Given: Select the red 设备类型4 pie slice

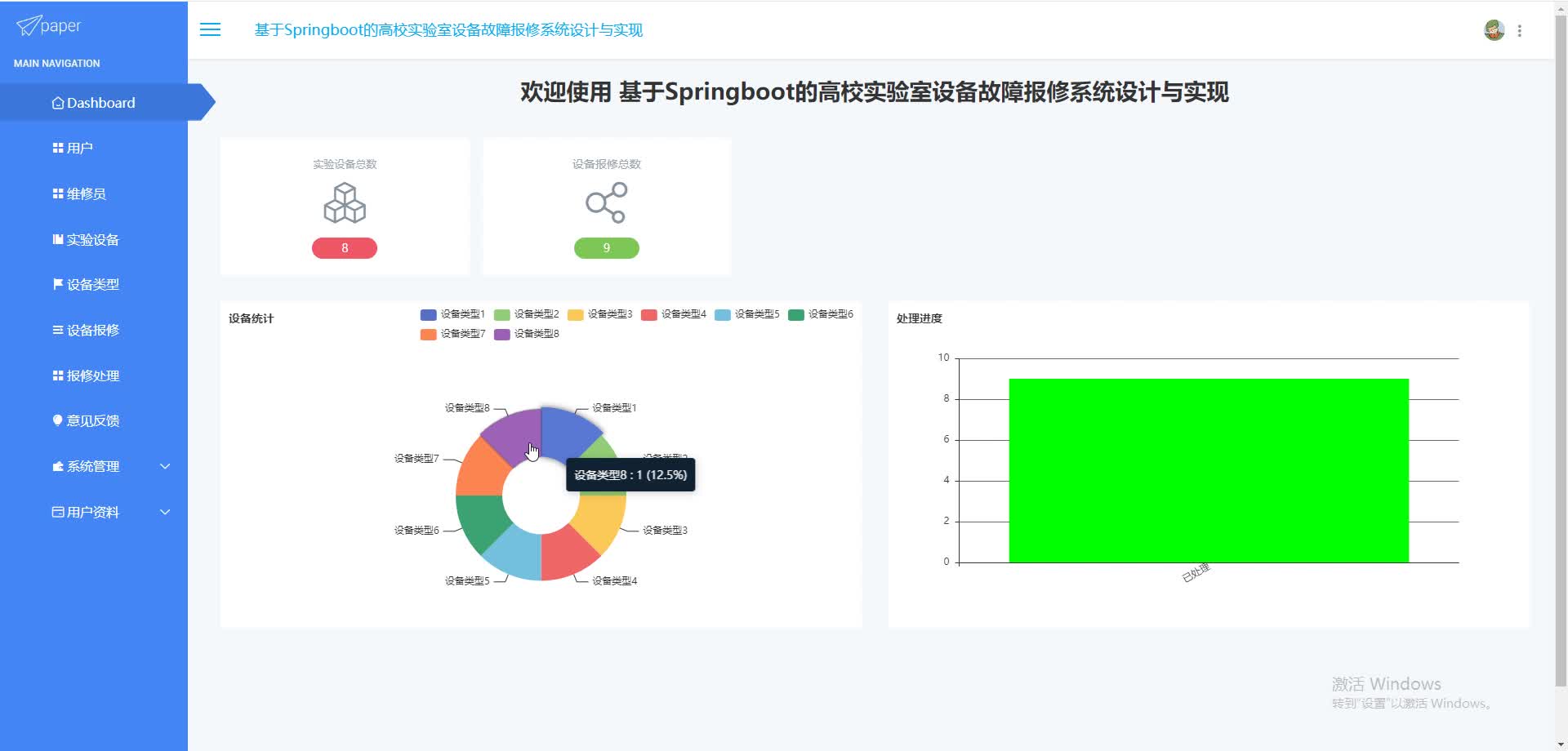Looking at the screenshot, I should (568, 556).
